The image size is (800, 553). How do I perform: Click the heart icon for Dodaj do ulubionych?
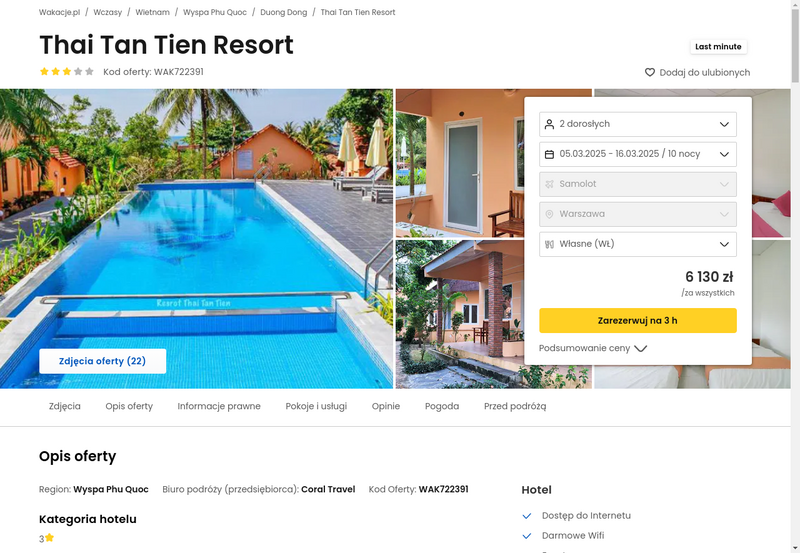tap(649, 72)
